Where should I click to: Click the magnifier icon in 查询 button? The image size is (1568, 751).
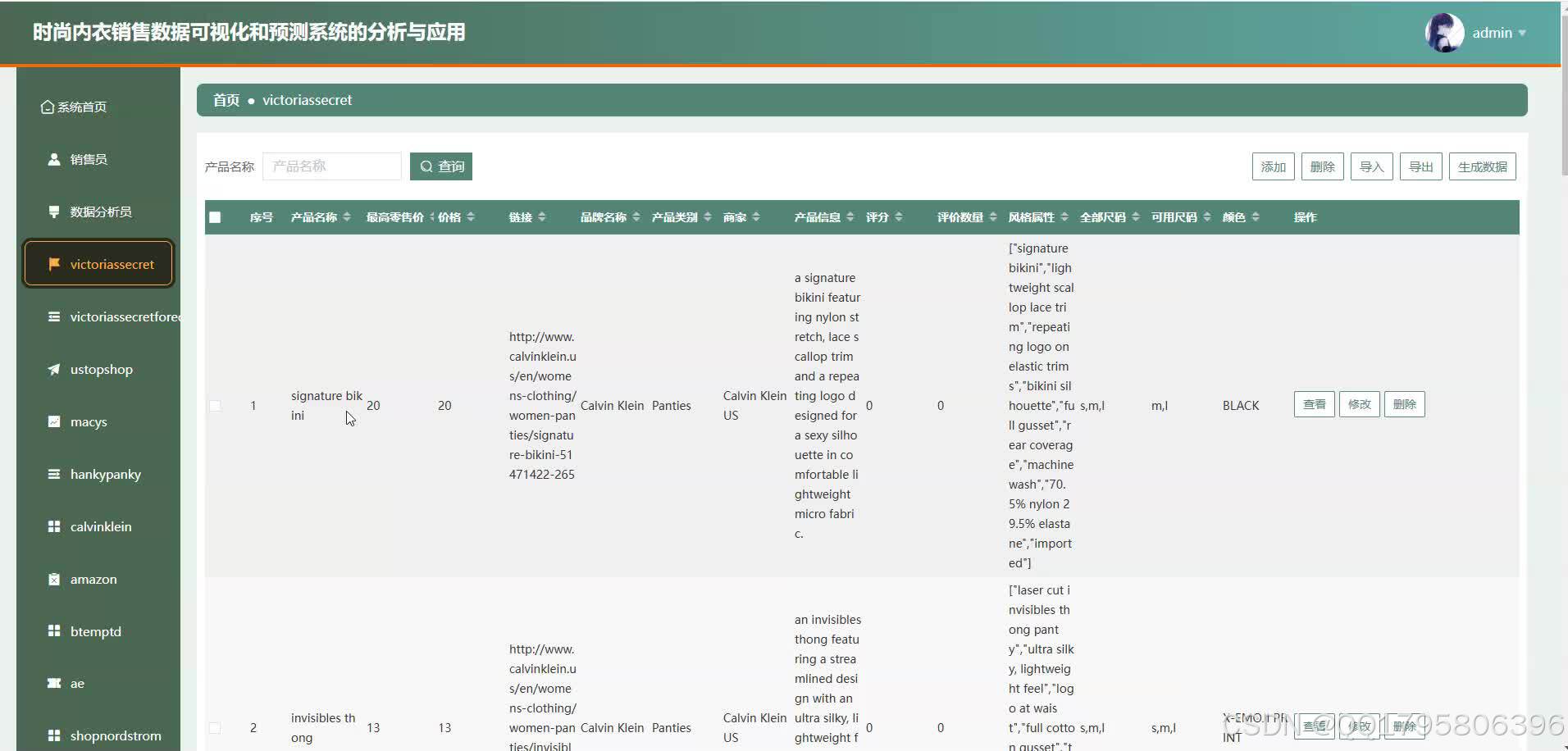click(426, 166)
